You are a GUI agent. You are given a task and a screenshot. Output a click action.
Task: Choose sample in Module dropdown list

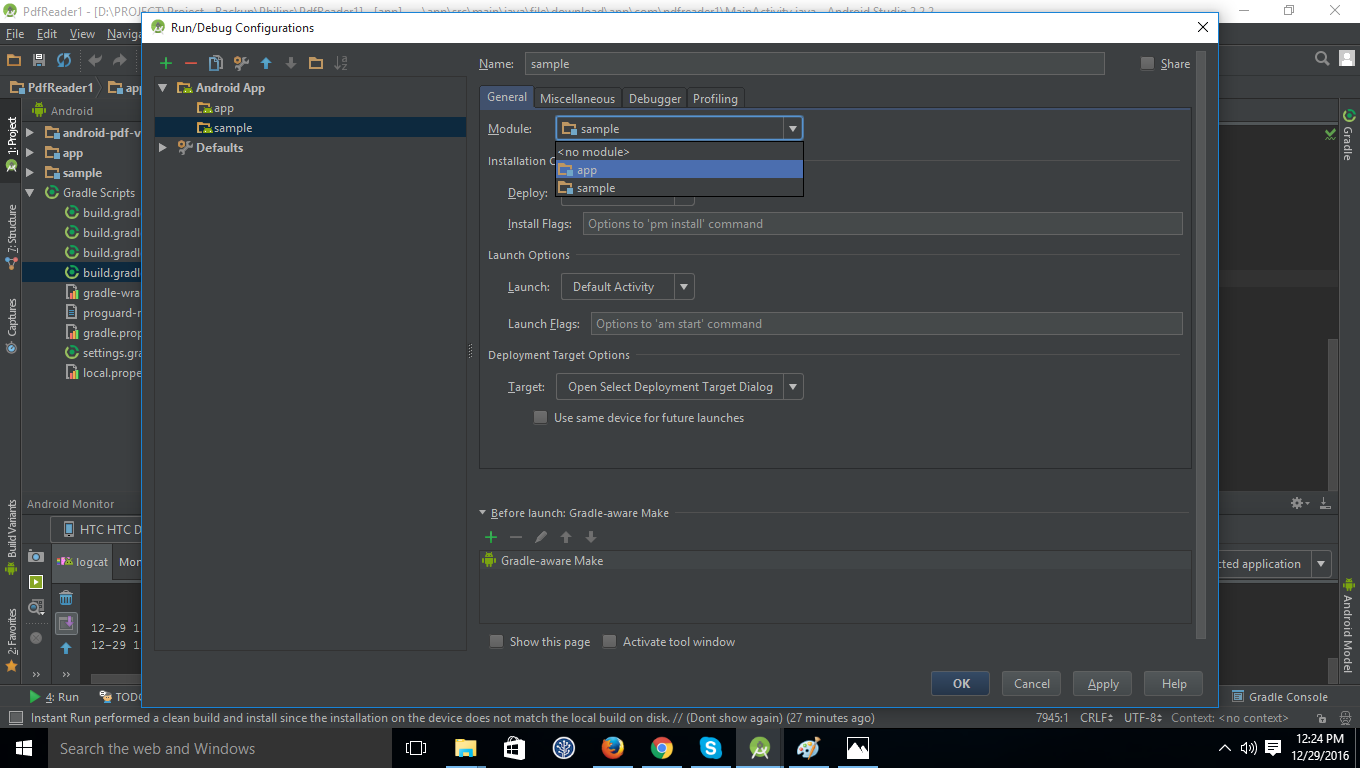point(679,188)
